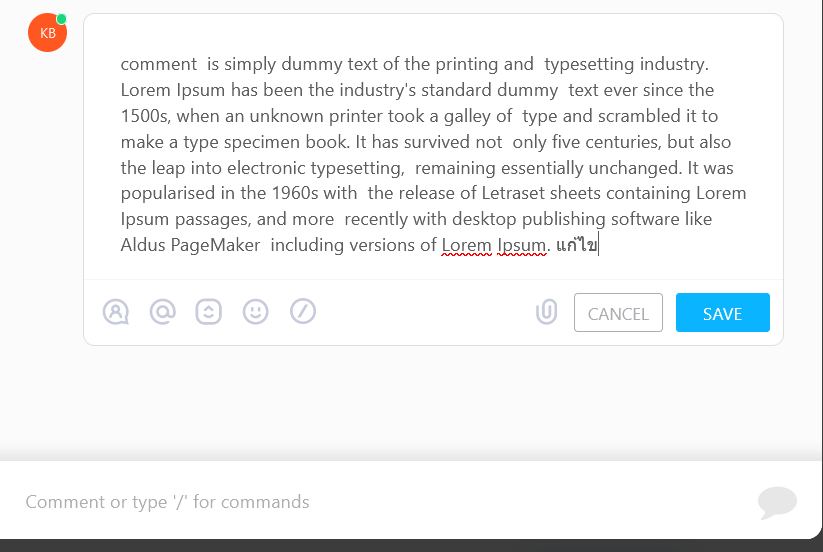Focus the 'Comment or type / for commands' field

[x=367, y=502]
